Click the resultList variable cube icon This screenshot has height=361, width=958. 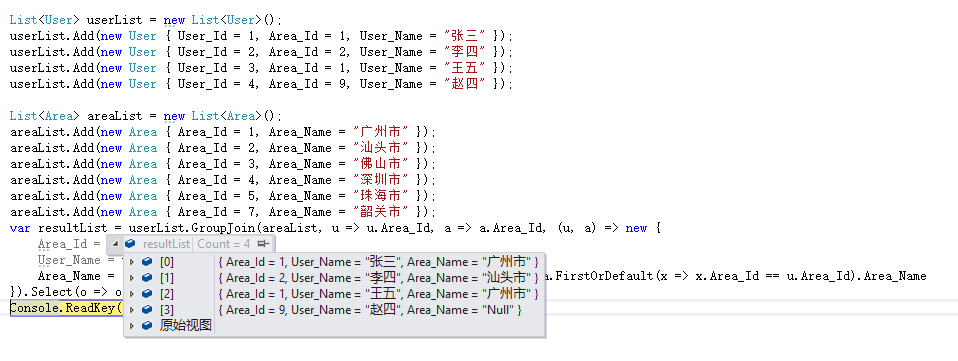[130, 244]
